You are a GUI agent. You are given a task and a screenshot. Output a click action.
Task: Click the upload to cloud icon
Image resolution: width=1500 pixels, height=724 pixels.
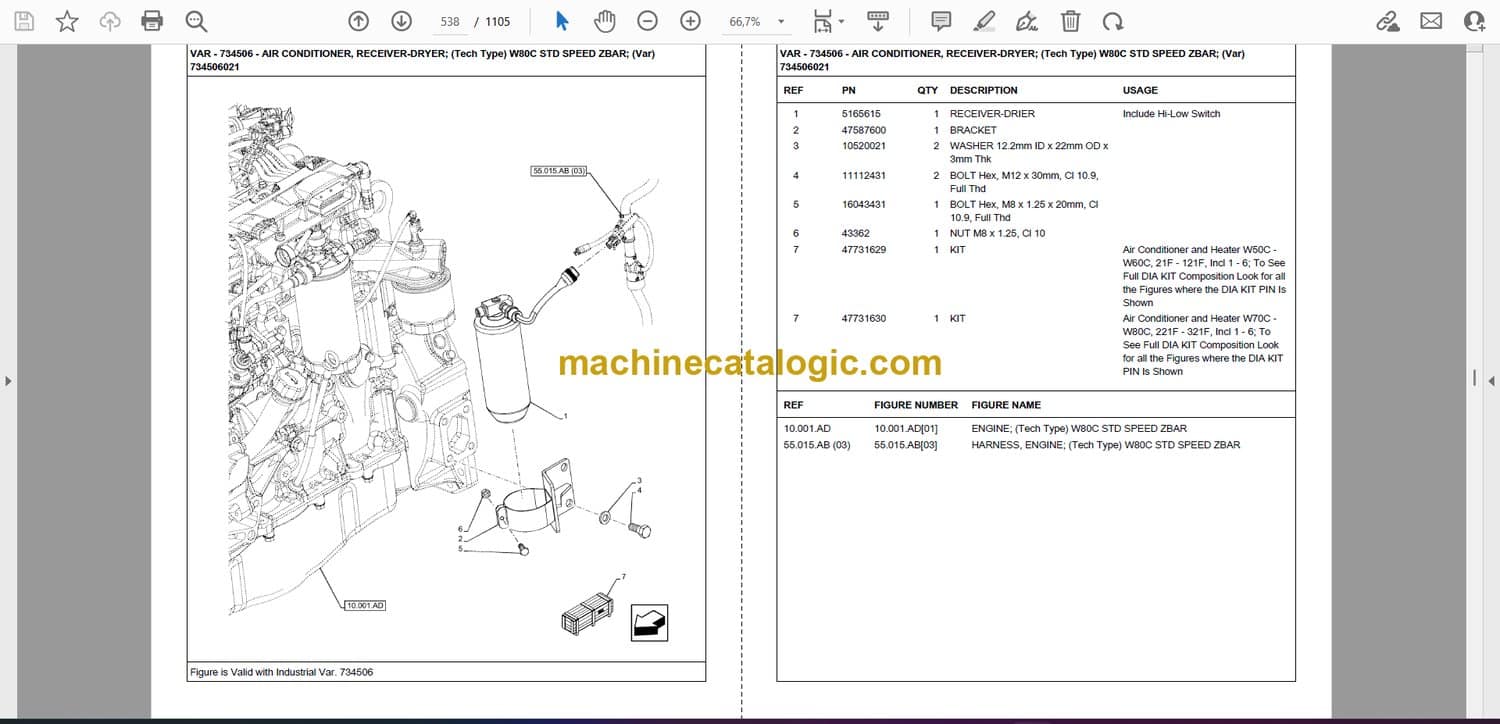tap(110, 21)
